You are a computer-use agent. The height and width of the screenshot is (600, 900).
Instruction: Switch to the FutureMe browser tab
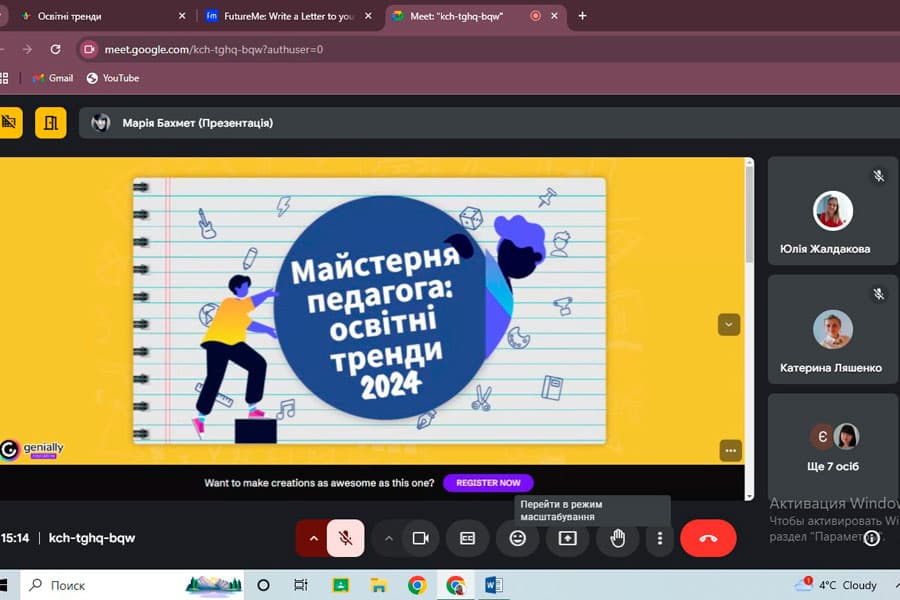287,16
